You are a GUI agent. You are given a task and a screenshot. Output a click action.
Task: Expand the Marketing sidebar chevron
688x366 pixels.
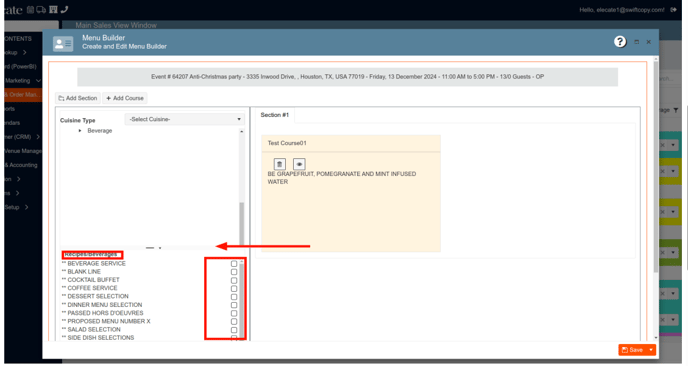point(38,81)
